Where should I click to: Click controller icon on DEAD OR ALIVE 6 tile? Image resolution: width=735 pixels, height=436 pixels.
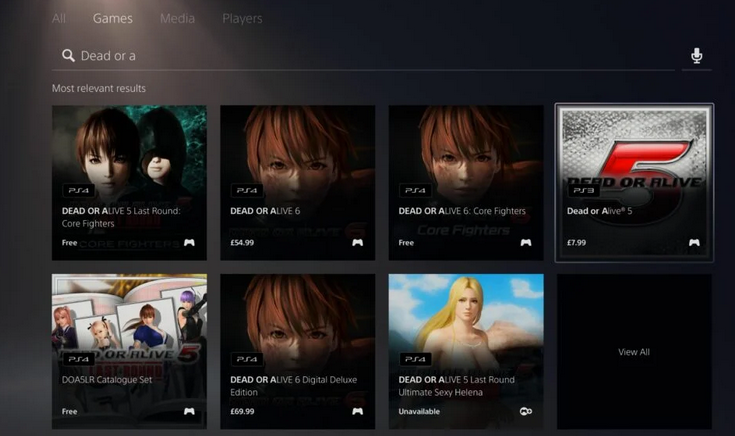click(357, 243)
